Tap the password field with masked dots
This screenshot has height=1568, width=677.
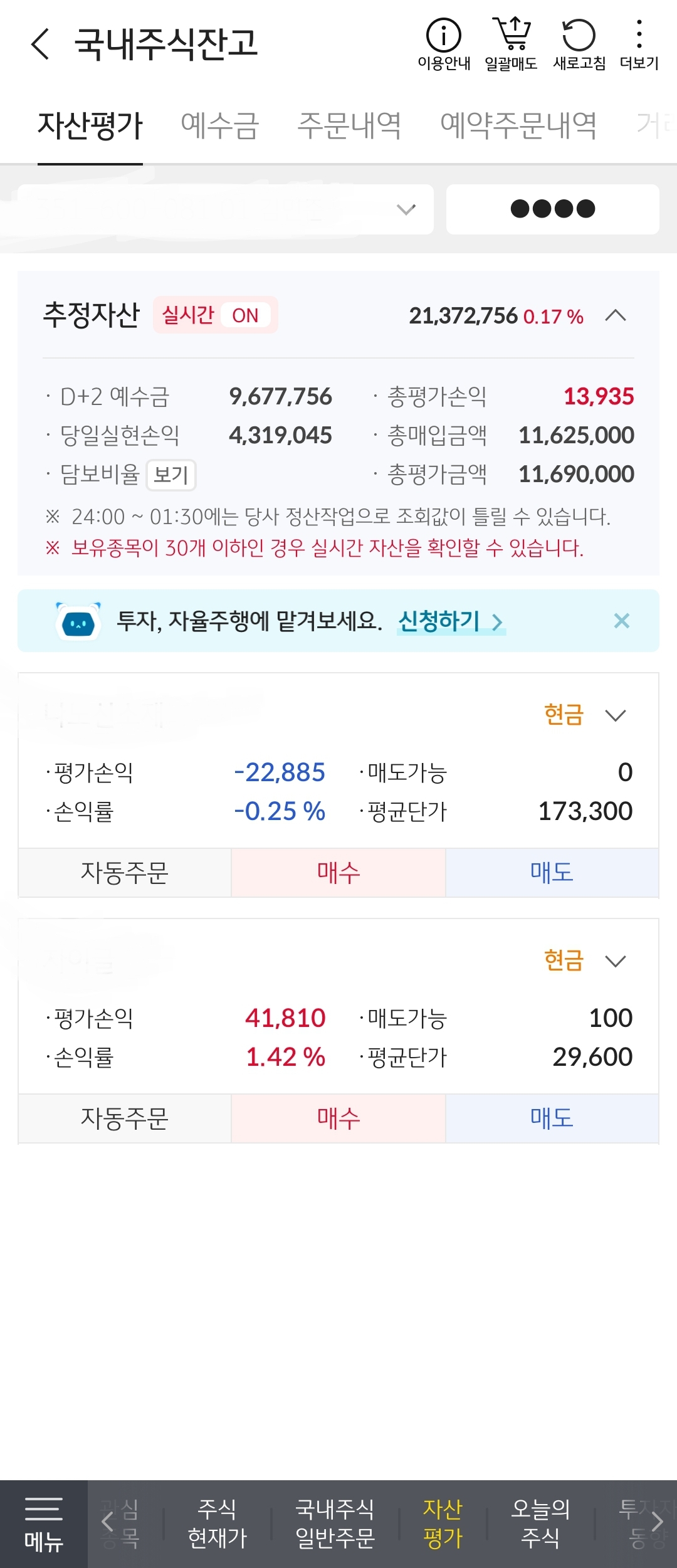click(553, 209)
